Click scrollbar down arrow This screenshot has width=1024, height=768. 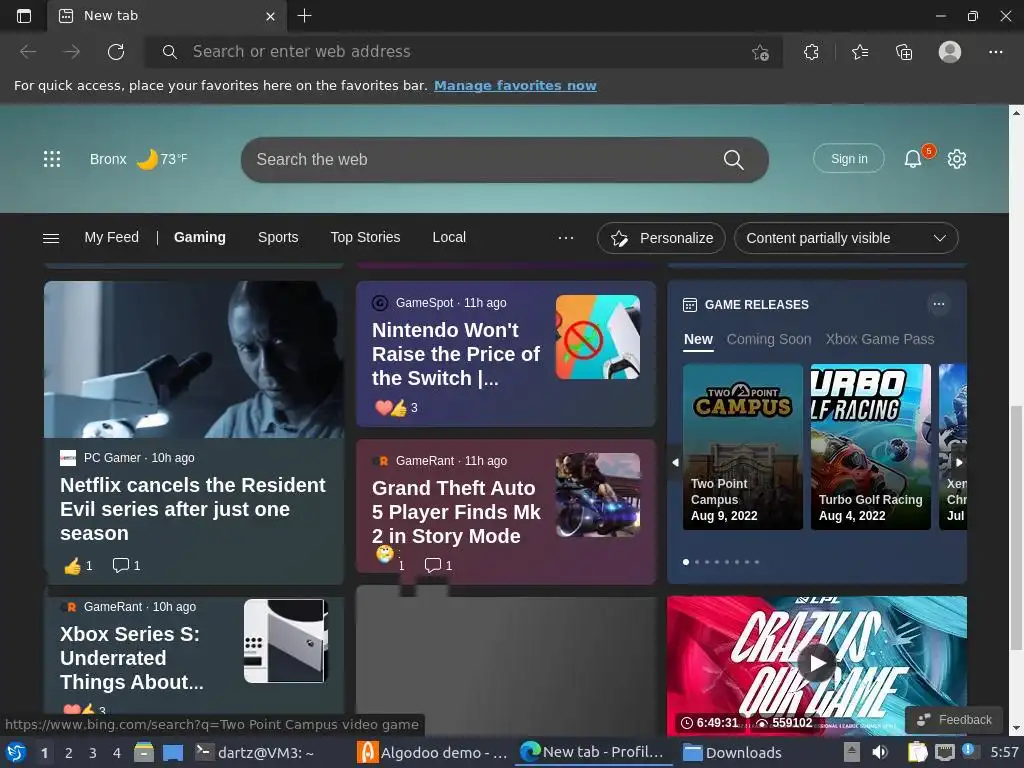(x=1016, y=728)
